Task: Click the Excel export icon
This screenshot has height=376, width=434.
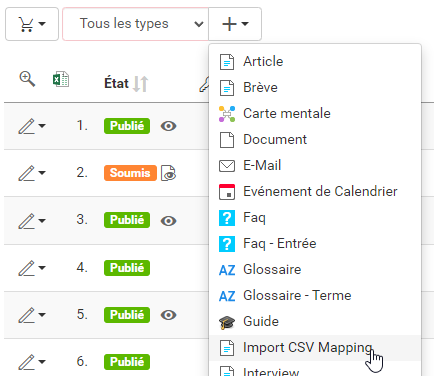Action: coord(61,79)
